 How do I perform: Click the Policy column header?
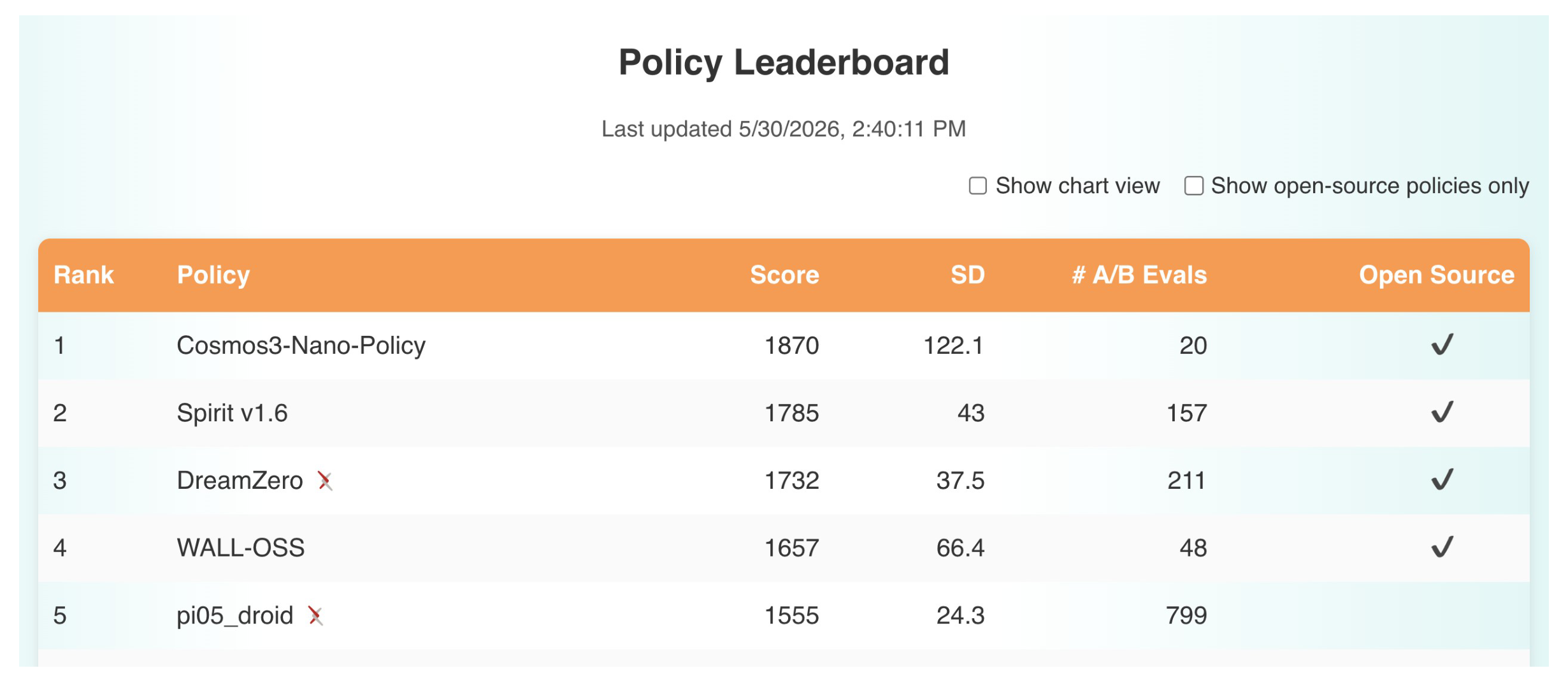tap(213, 275)
